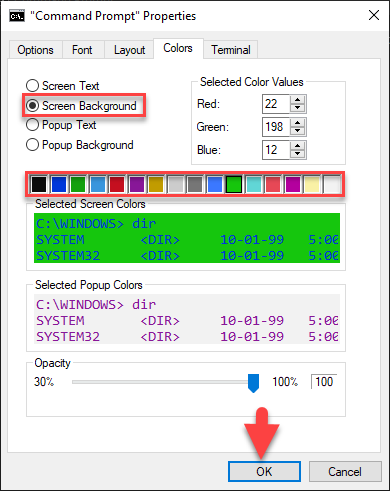Viewport: 390px width, 491px height.
Task: Pick the pale yellow color swatch
Action: pos(312,184)
